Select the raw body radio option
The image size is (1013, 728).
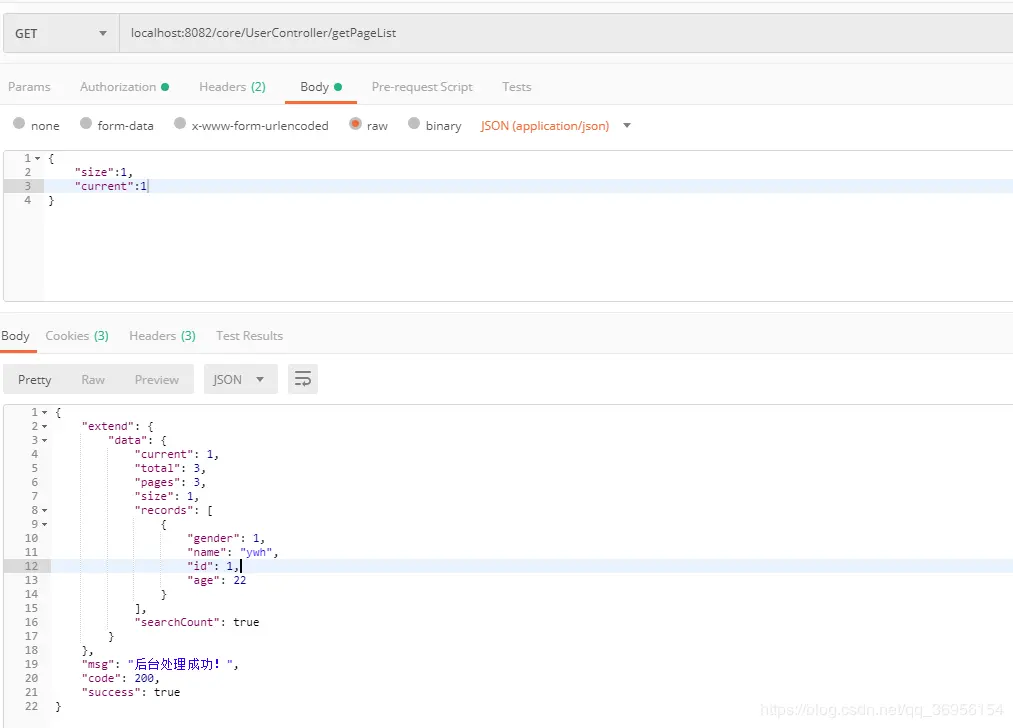[x=355, y=123]
